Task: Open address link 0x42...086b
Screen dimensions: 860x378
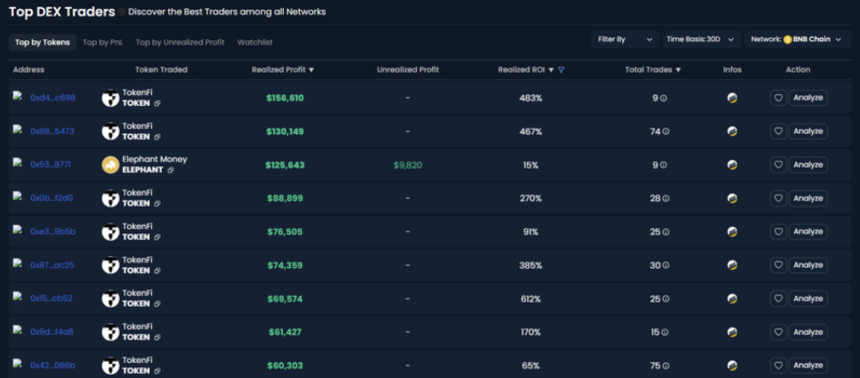Action: pyautogui.click(x=53, y=365)
